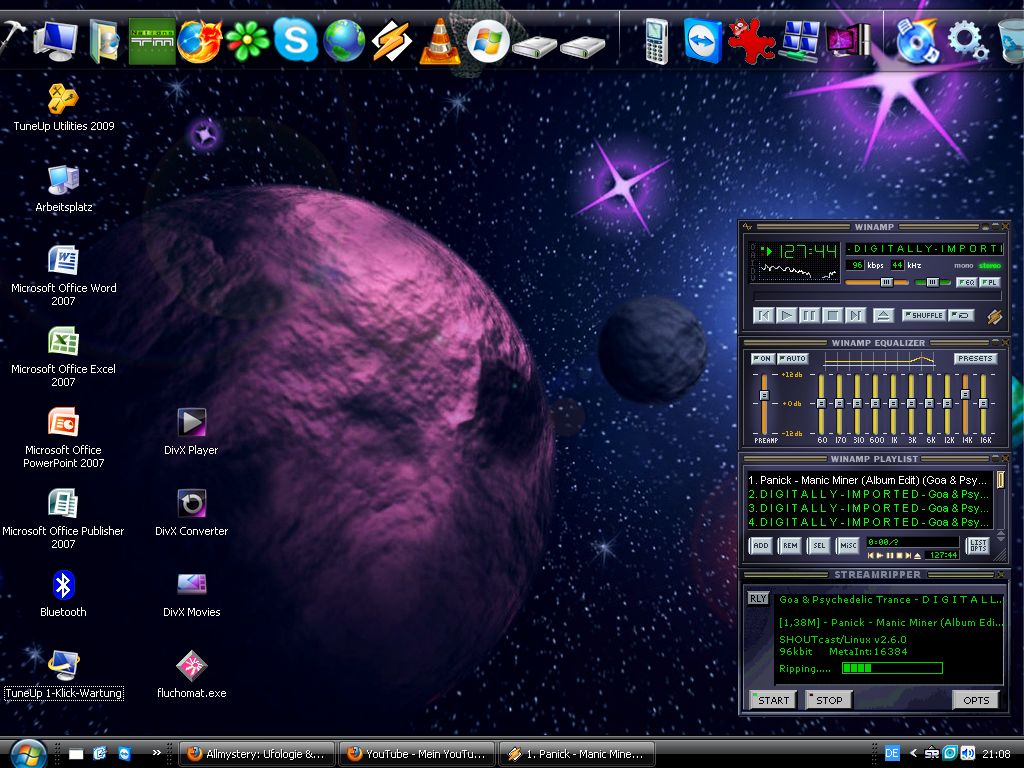The height and width of the screenshot is (768, 1024).
Task: Click the computer monitor icon in dock
Action: [x=56, y=40]
